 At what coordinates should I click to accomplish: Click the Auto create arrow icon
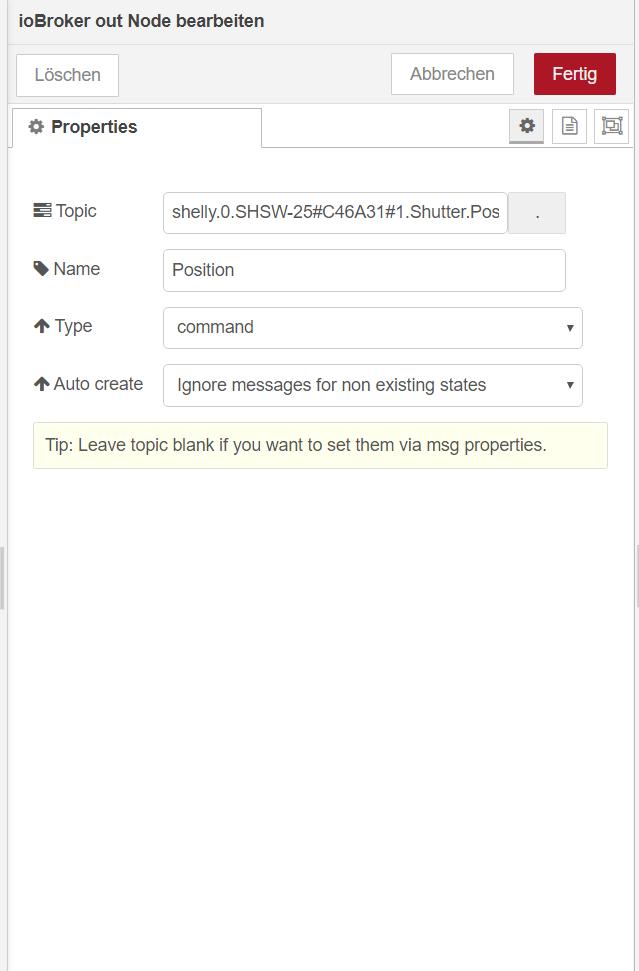tap(41, 384)
